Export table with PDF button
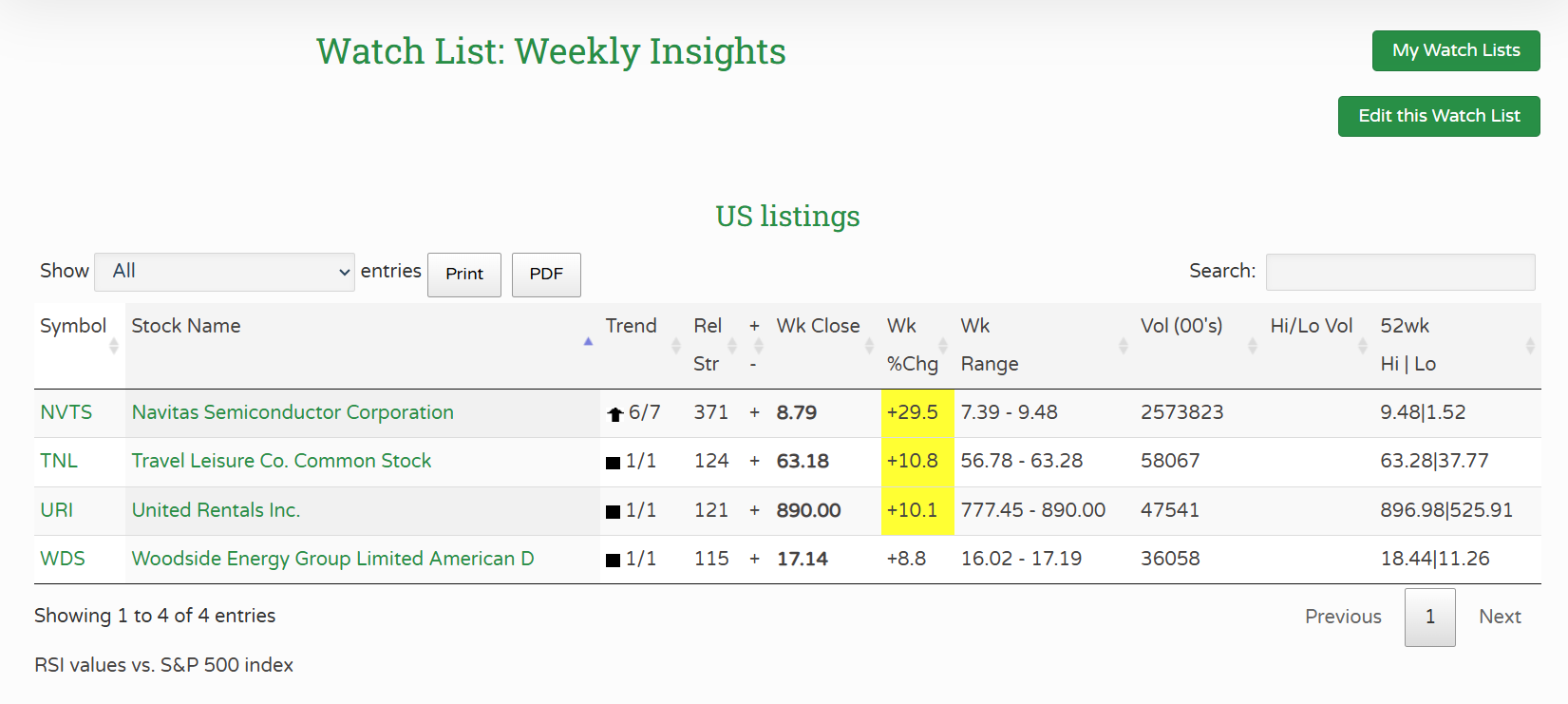1568x704 pixels. coord(546,275)
